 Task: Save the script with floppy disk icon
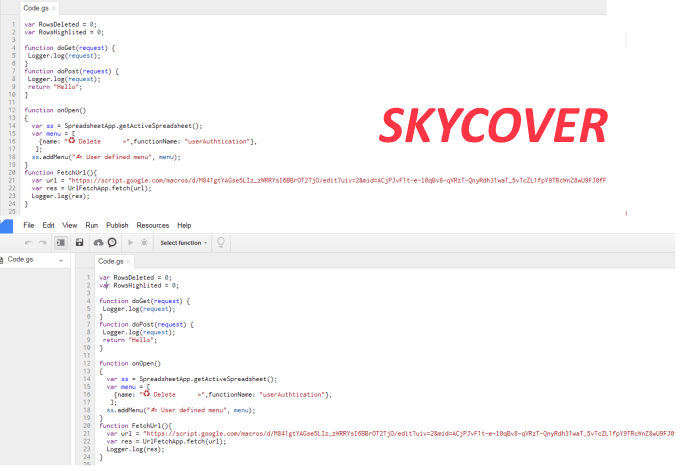[79, 242]
